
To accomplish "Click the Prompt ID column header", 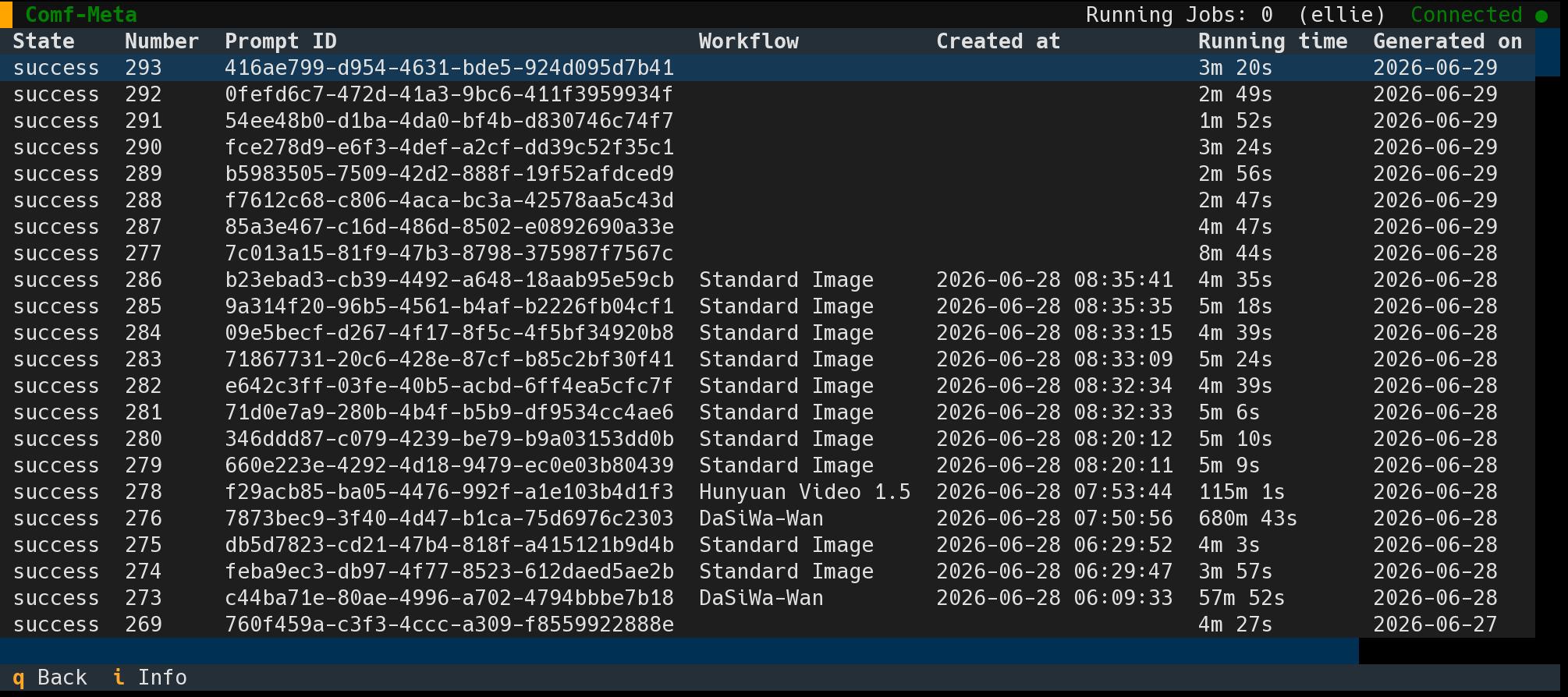I will coord(281,41).
